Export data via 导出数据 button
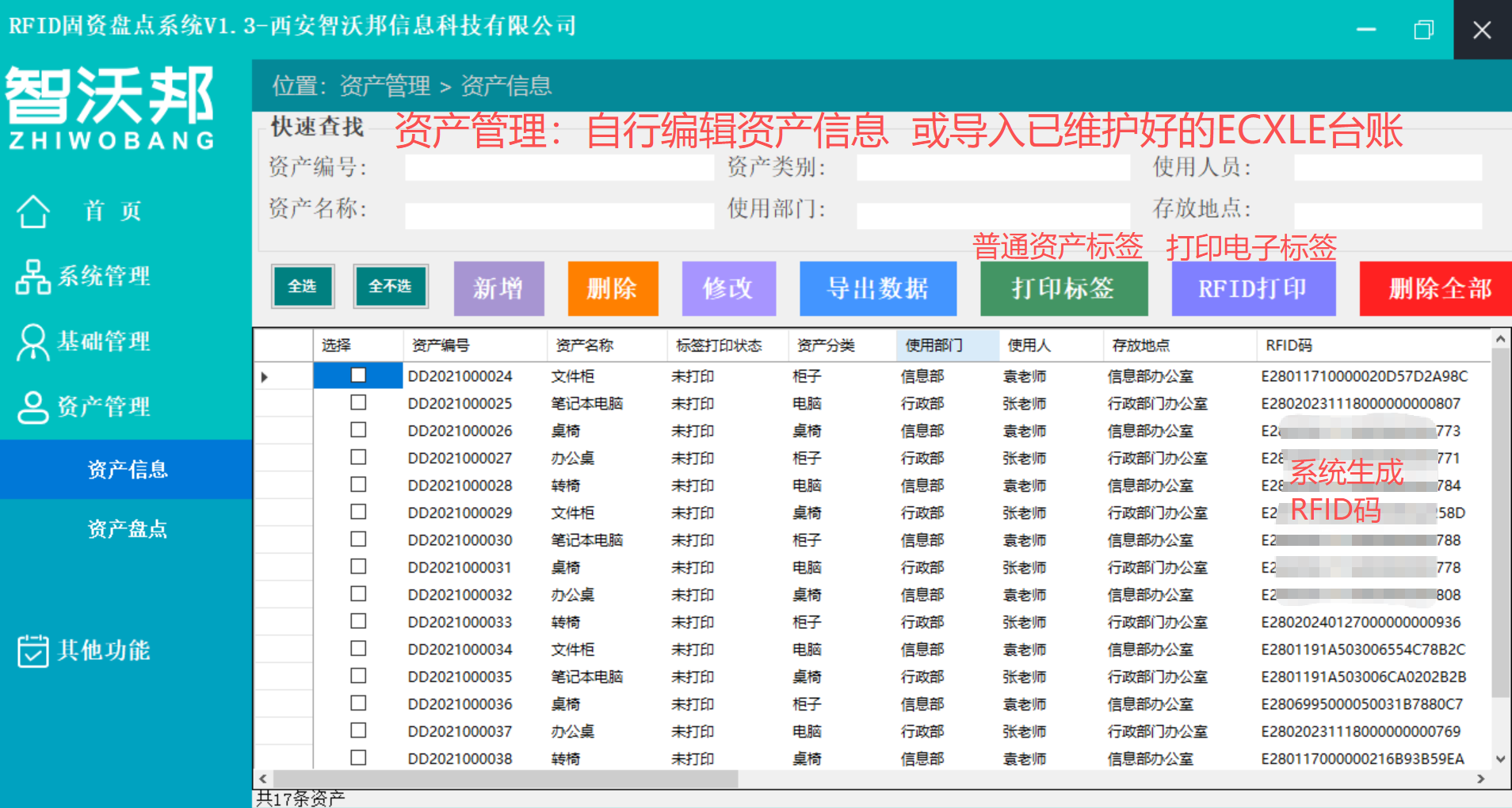This screenshot has height=808, width=1512. [878, 289]
